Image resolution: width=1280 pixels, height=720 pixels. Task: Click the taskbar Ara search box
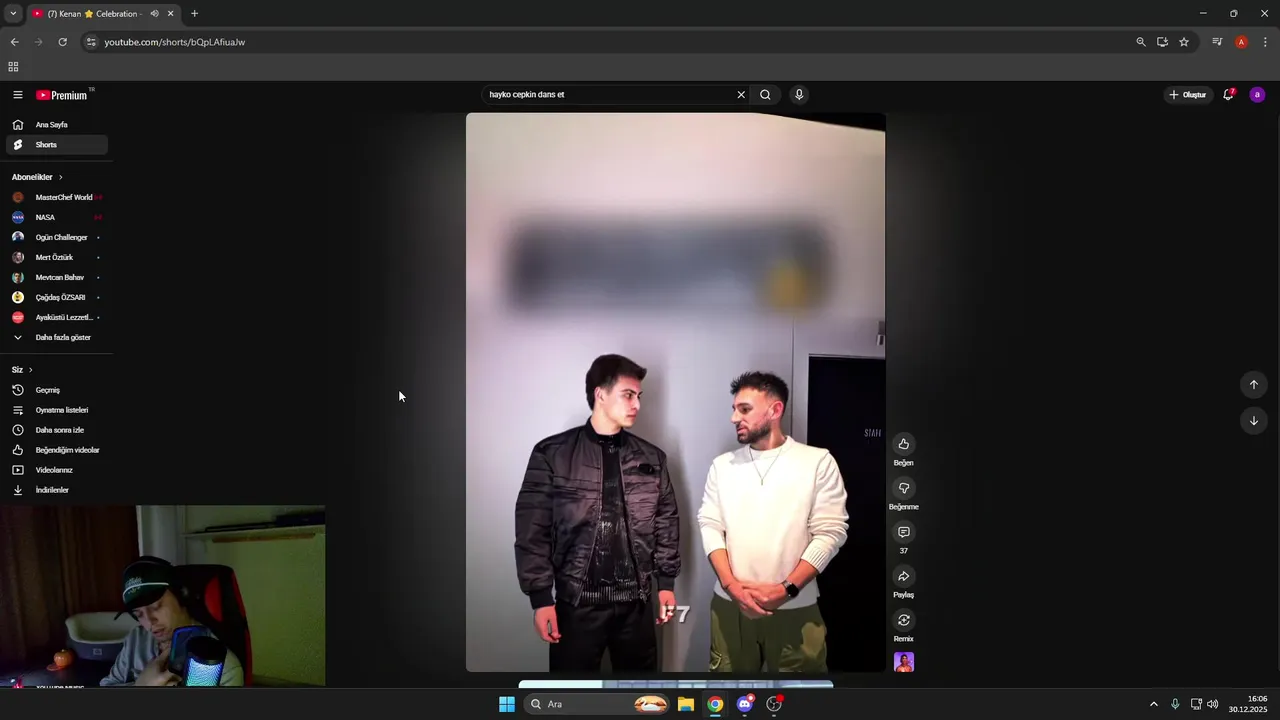coord(597,704)
